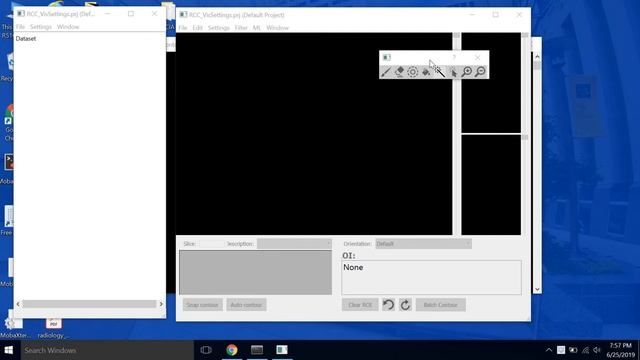
Task: Open Settings menu in Dataset window
Action: (x=41, y=27)
